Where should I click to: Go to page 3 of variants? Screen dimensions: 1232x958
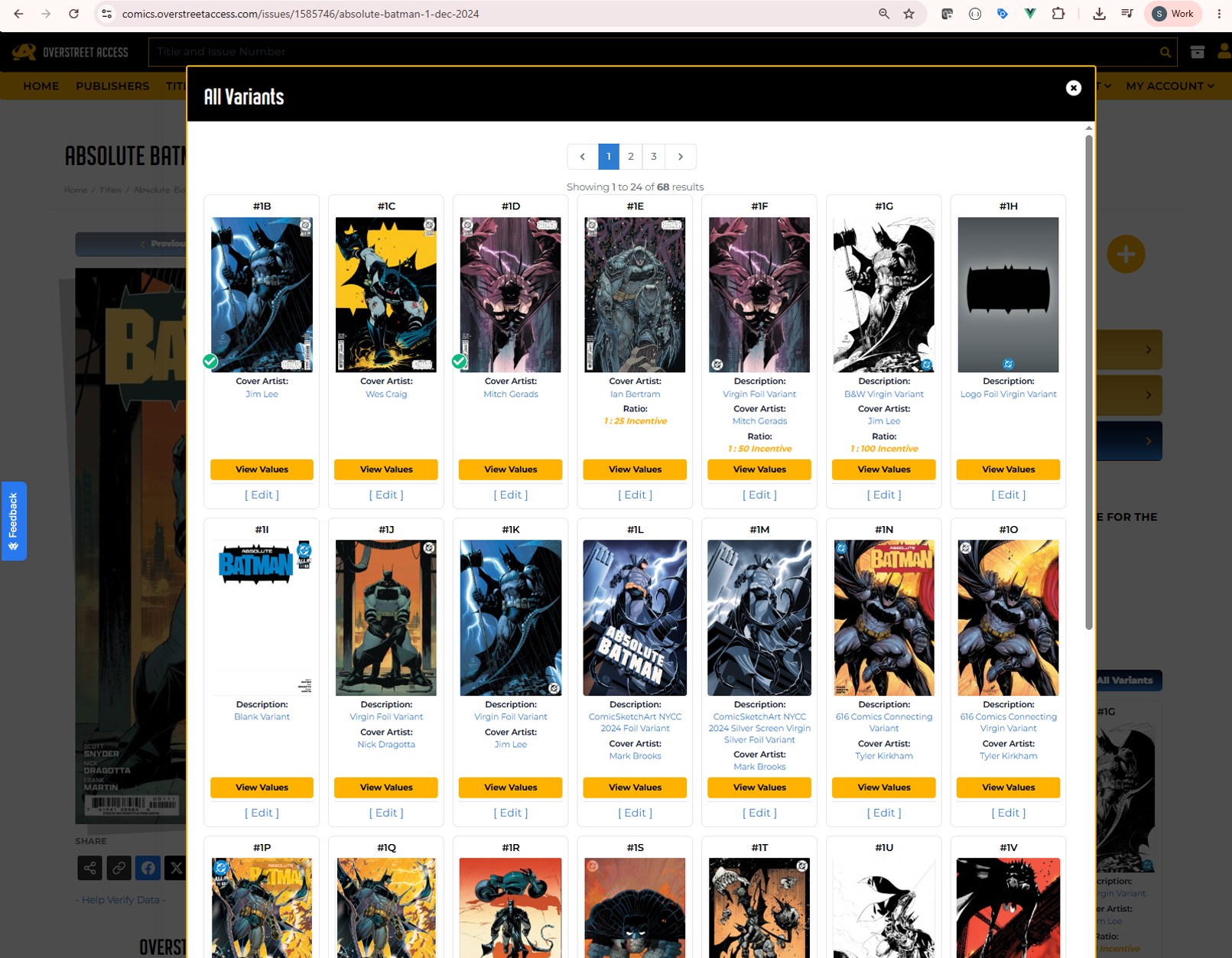coord(654,157)
